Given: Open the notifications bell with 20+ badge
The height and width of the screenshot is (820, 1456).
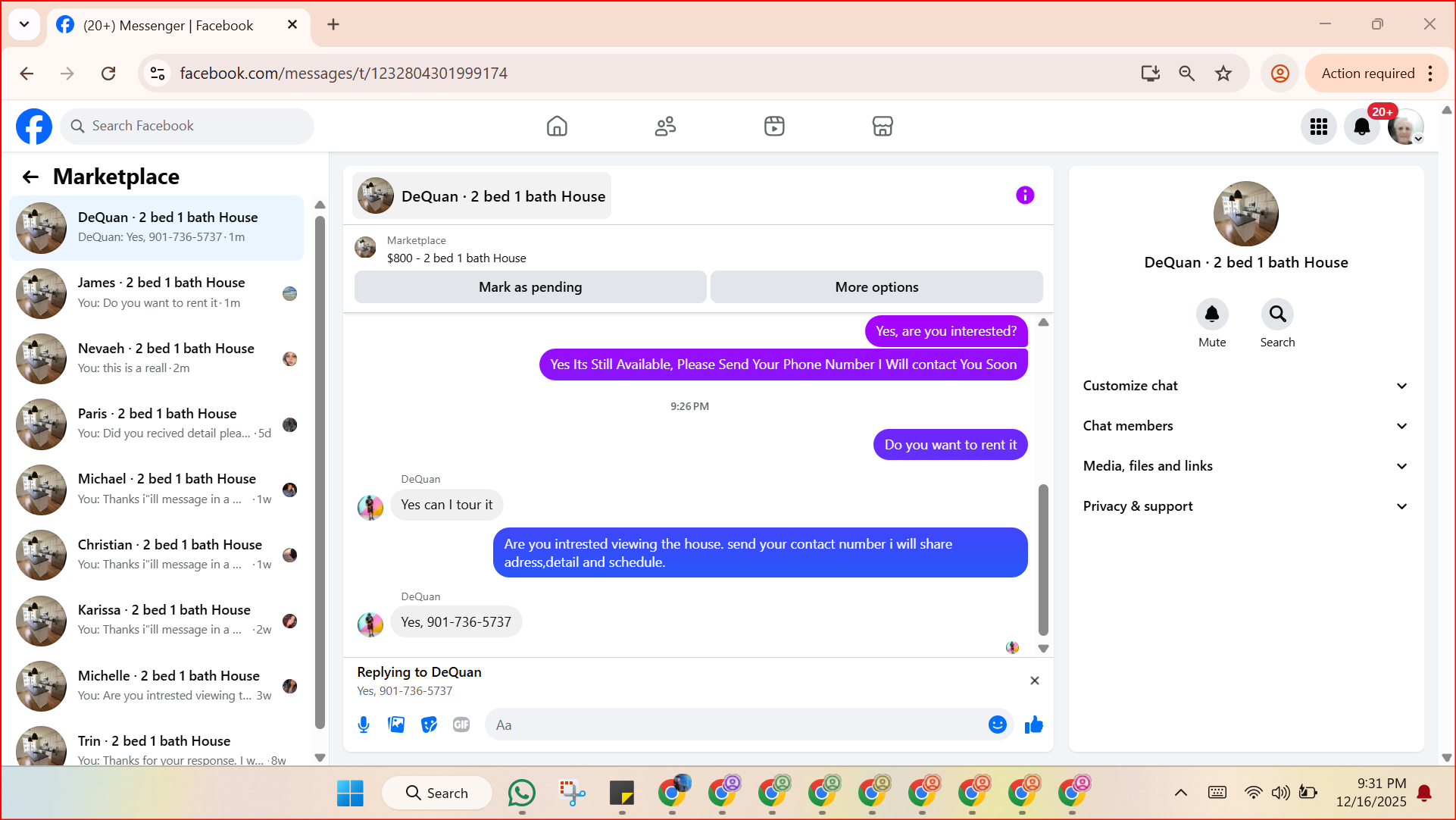Looking at the screenshot, I should (1362, 127).
